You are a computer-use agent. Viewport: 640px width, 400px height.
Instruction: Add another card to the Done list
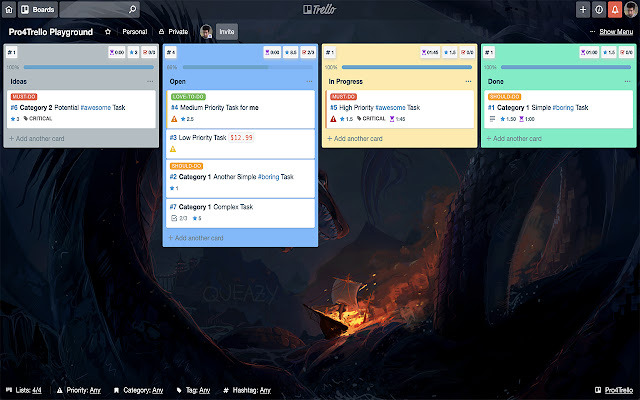pyautogui.click(x=514, y=139)
